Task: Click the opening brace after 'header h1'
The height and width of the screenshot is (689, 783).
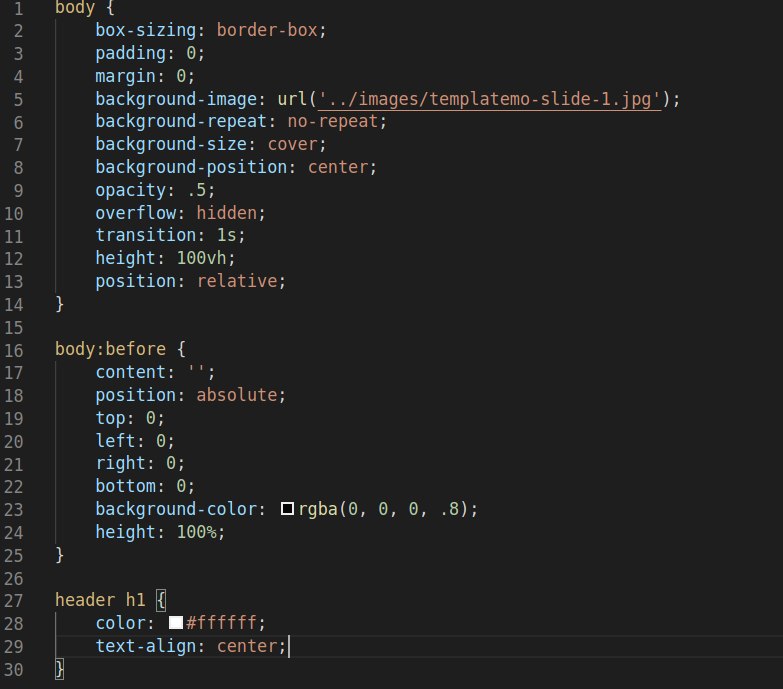Action: [160, 600]
